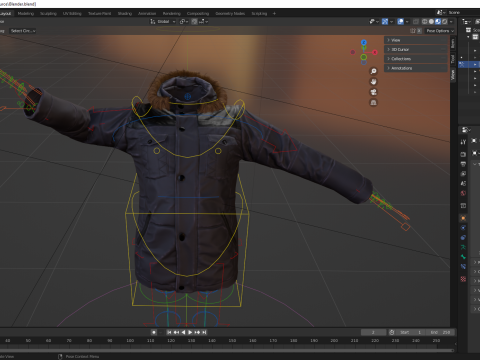Select rendered viewport shading mode
Image resolution: width=480 pixels, height=360 pixels.
[444, 22]
